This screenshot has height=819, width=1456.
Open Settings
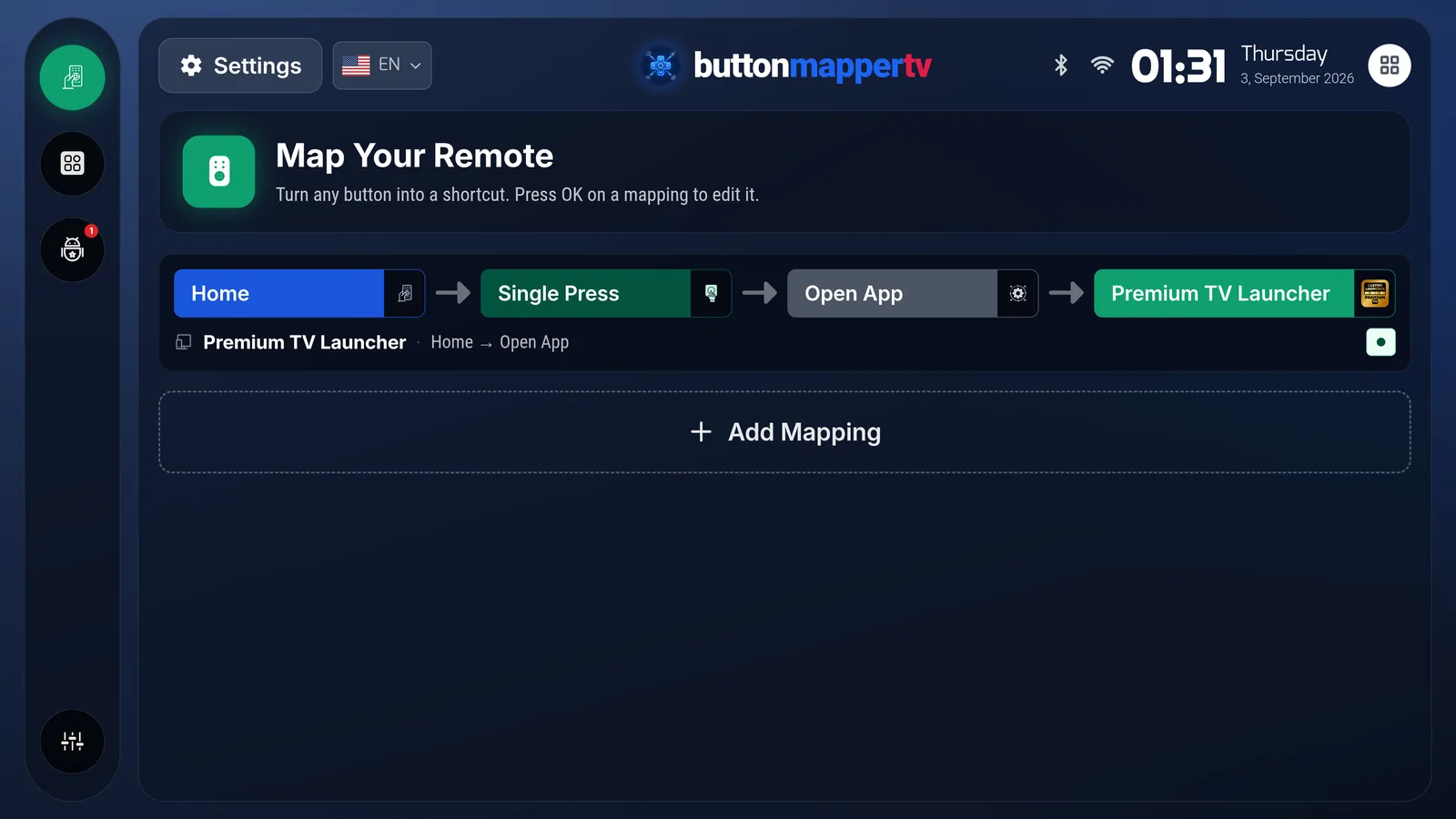tap(240, 66)
